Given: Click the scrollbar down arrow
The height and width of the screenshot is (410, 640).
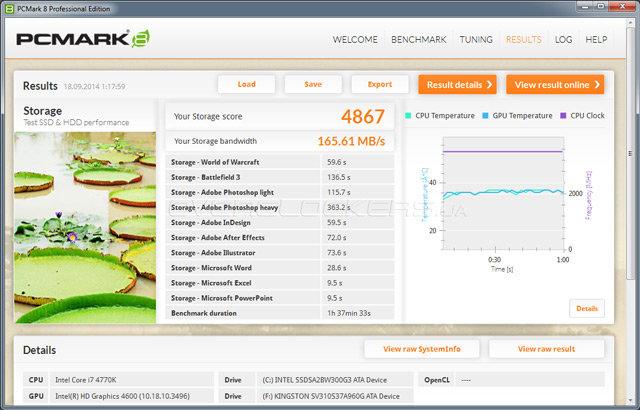Looking at the screenshot, I should 631,401.
